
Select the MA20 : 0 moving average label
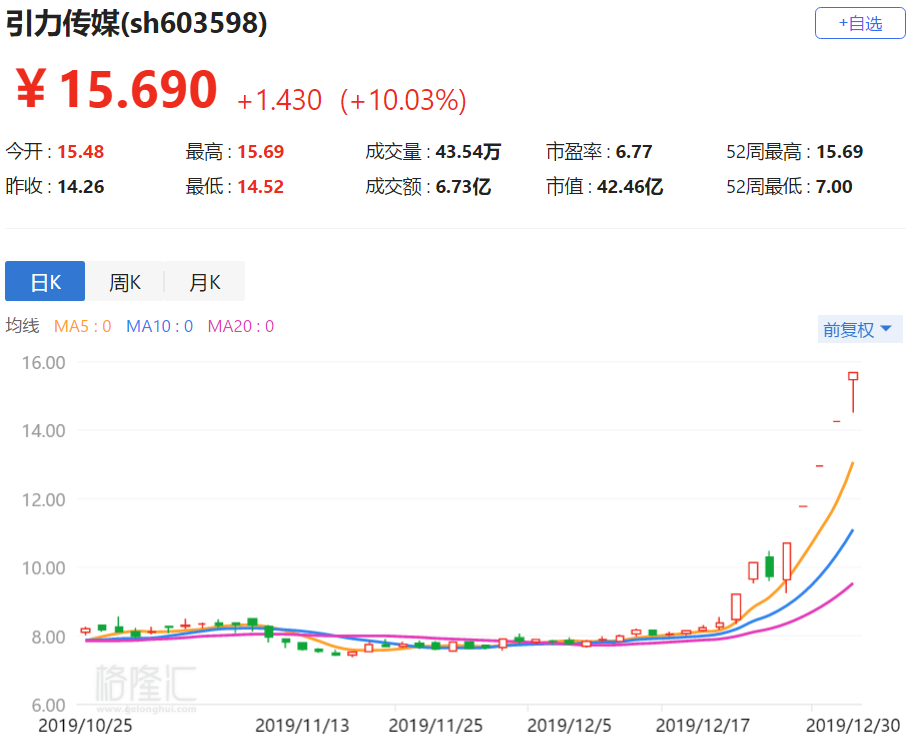[240, 326]
